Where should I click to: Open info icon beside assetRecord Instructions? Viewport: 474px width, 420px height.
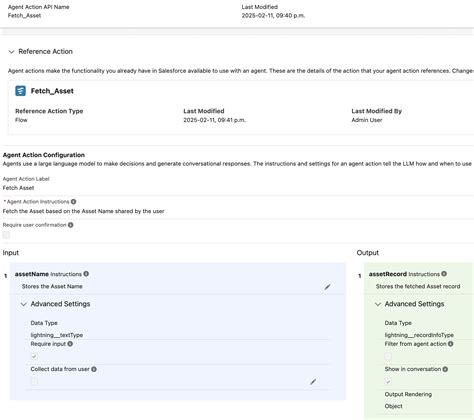444,274
